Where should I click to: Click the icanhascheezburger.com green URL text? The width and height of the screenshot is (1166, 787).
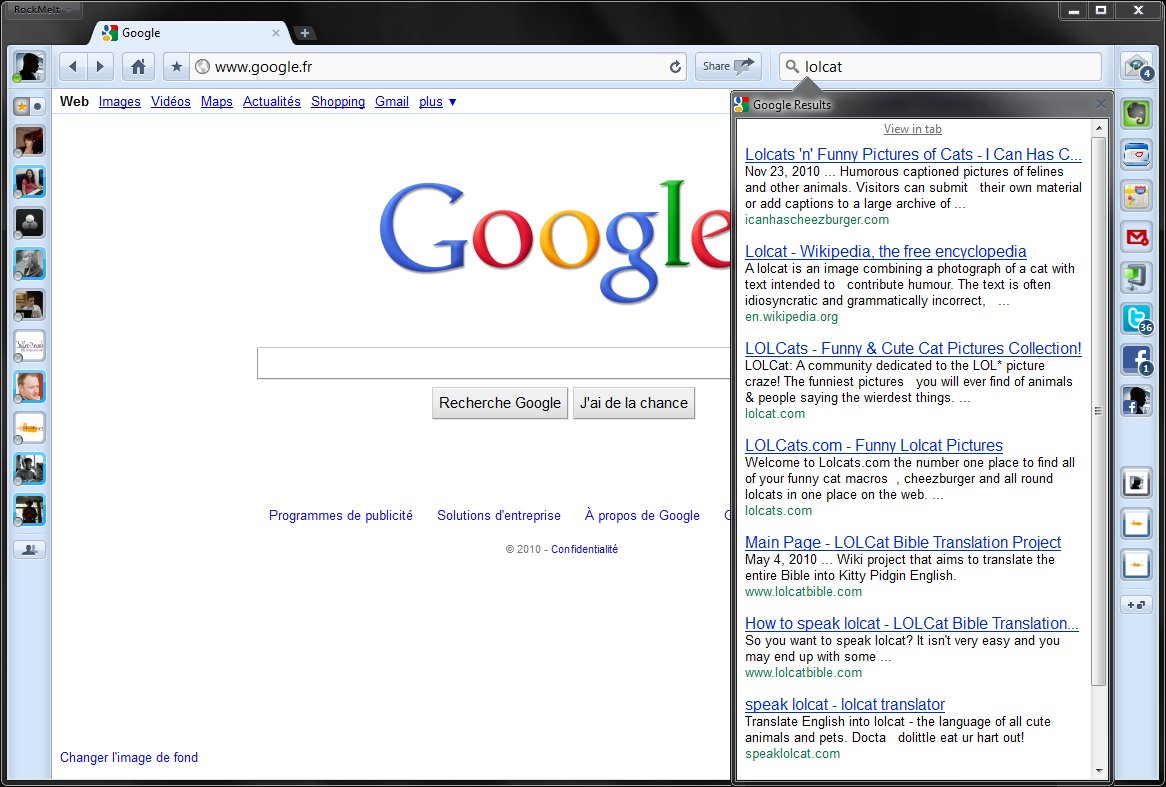817,219
